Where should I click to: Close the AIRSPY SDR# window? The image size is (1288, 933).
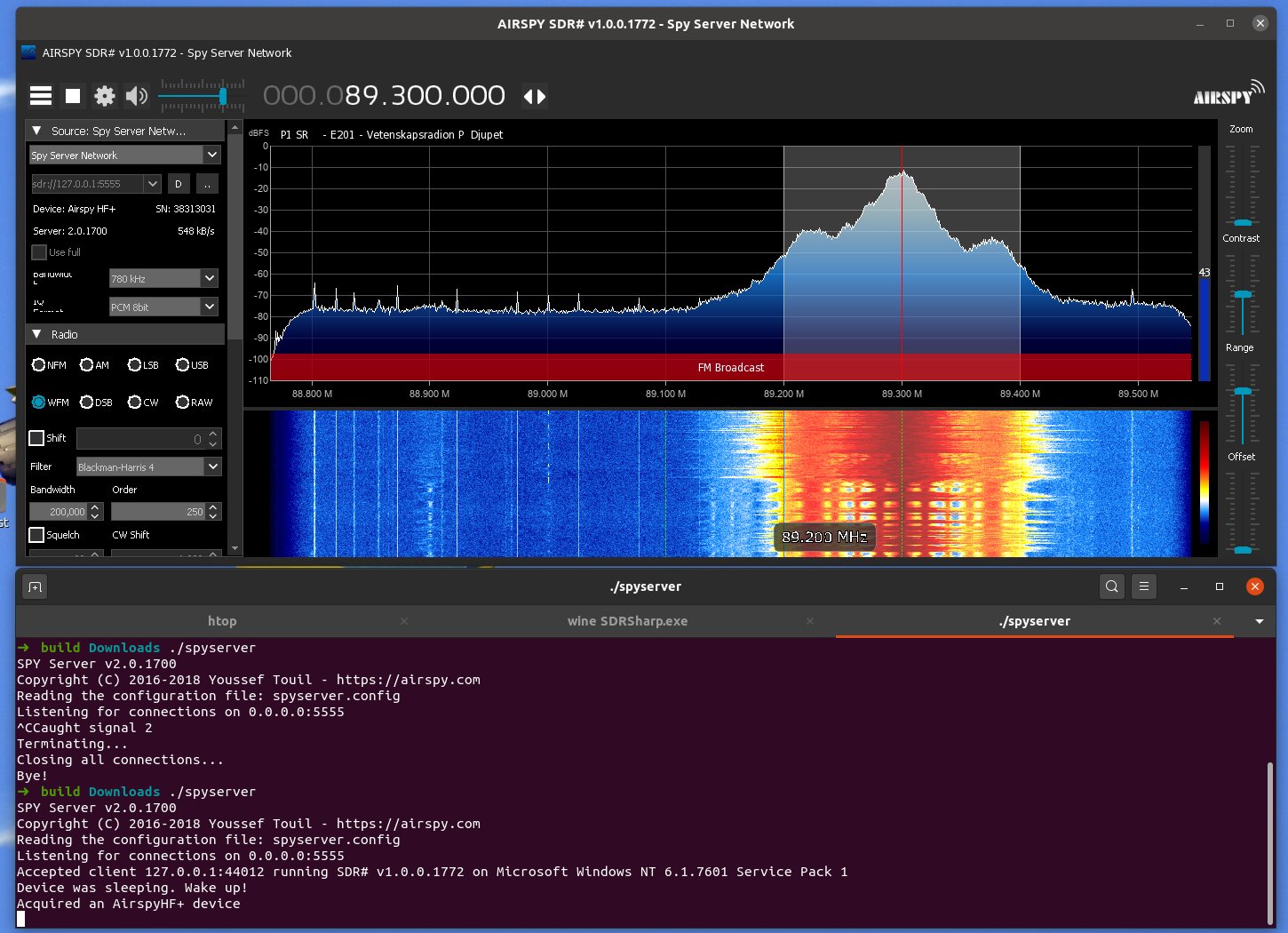[x=1260, y=24]
